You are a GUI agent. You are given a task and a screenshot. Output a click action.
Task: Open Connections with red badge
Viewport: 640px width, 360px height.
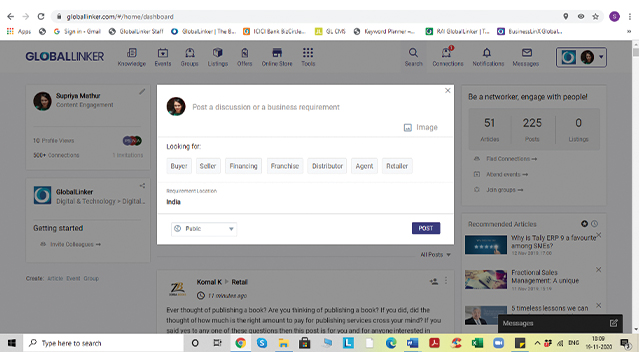[447, 53]
